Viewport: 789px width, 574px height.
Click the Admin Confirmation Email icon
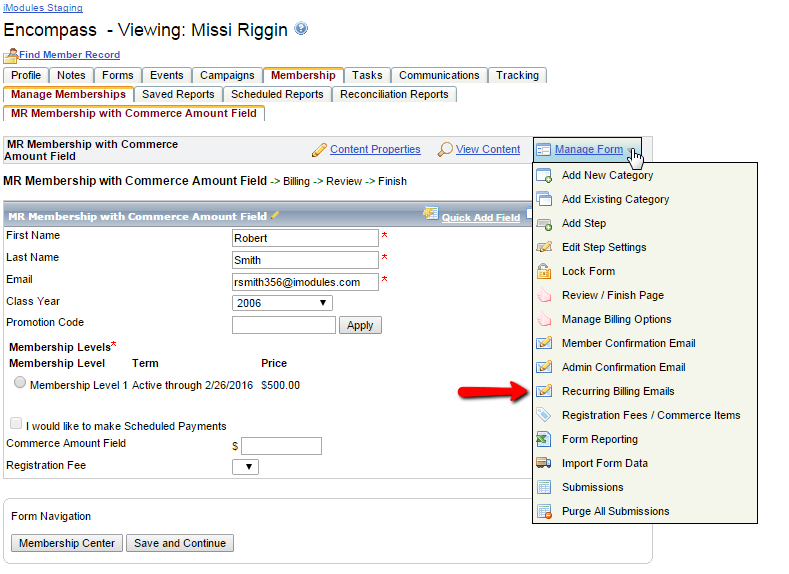pos(544,367)
